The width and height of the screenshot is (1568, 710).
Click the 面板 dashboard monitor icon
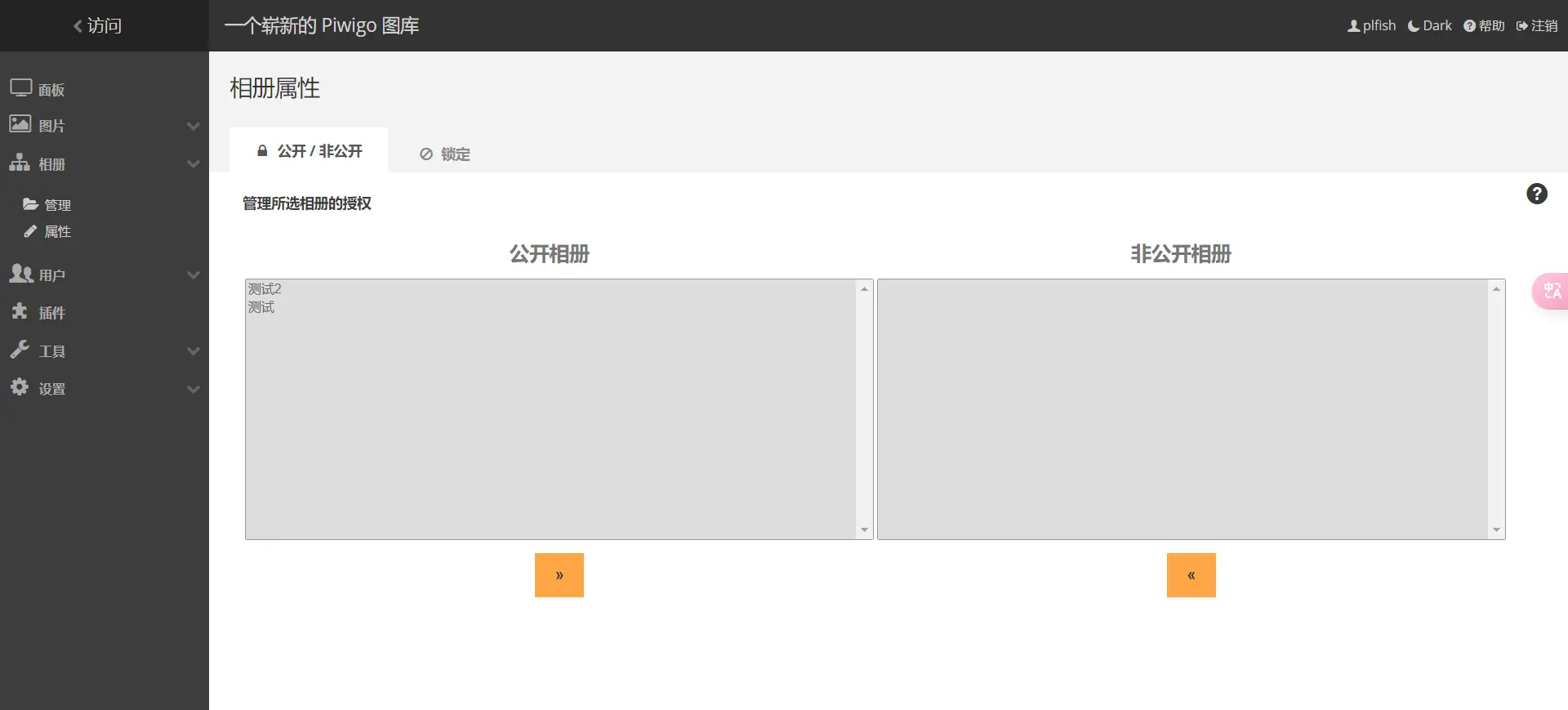(x=20, y=87)
